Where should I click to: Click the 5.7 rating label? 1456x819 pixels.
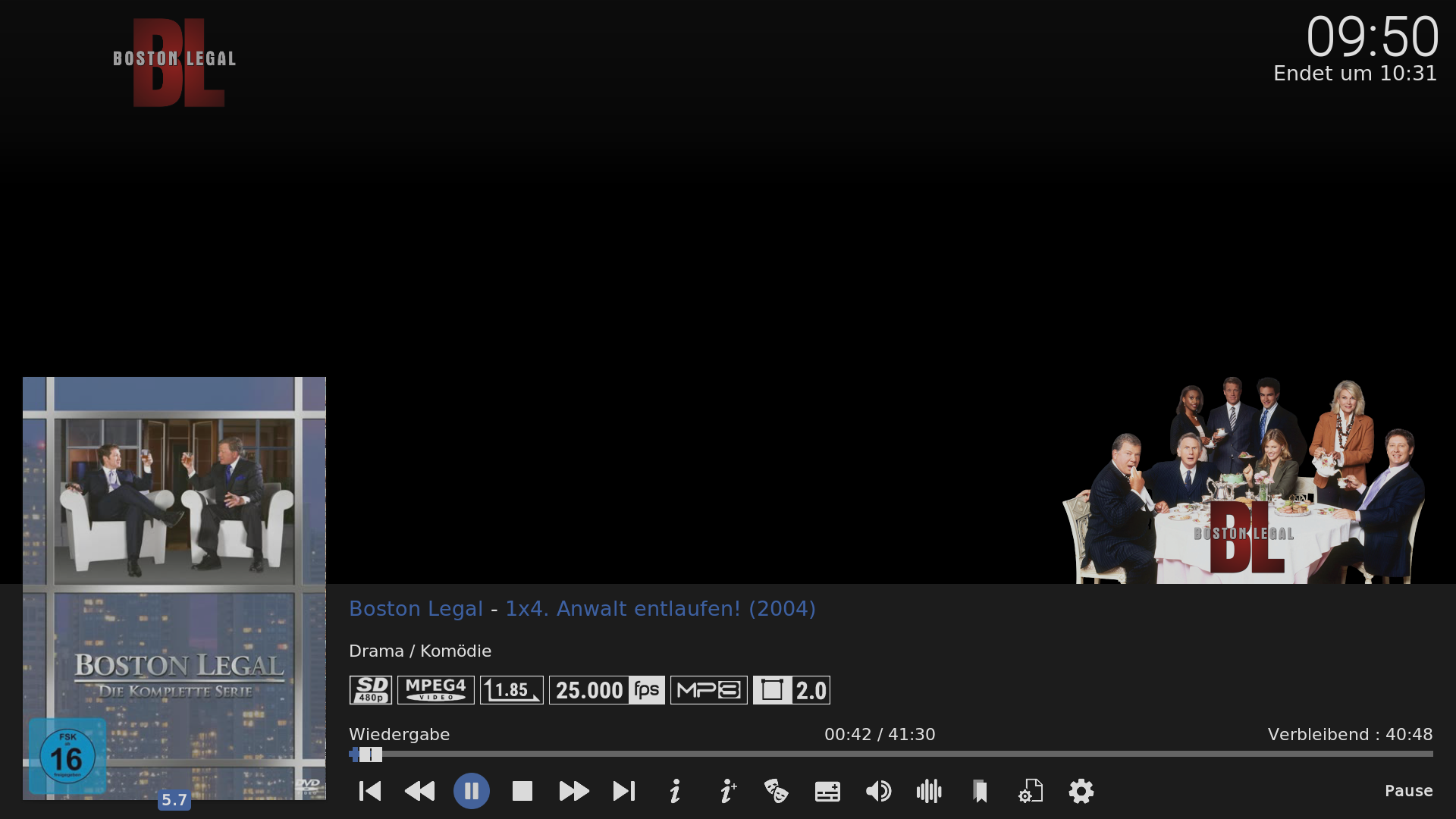174,800
